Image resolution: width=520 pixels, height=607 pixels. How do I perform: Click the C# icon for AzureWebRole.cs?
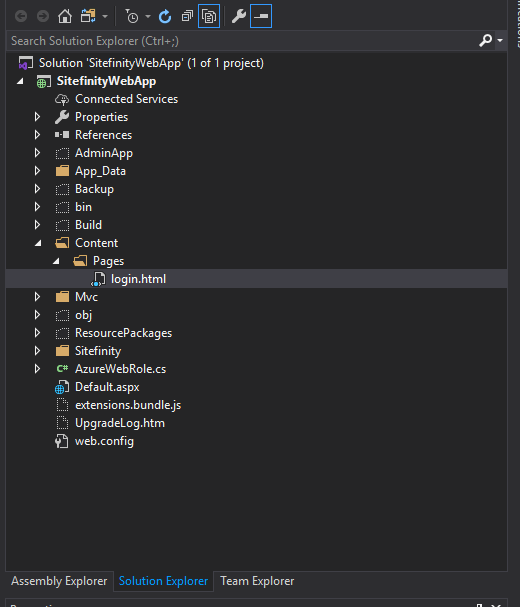click(x=62, y=369)
